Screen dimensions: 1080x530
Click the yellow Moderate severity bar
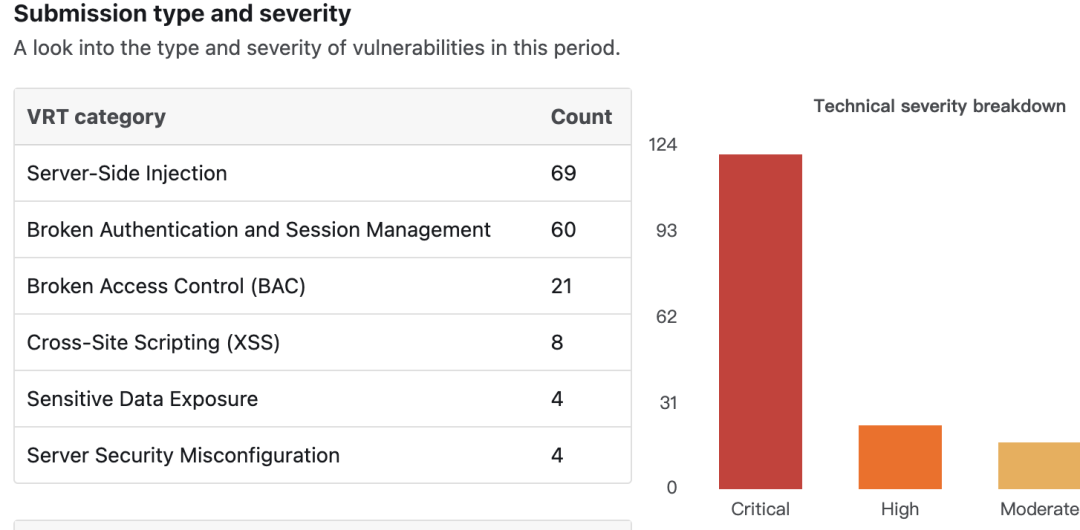click(1040, 465)
